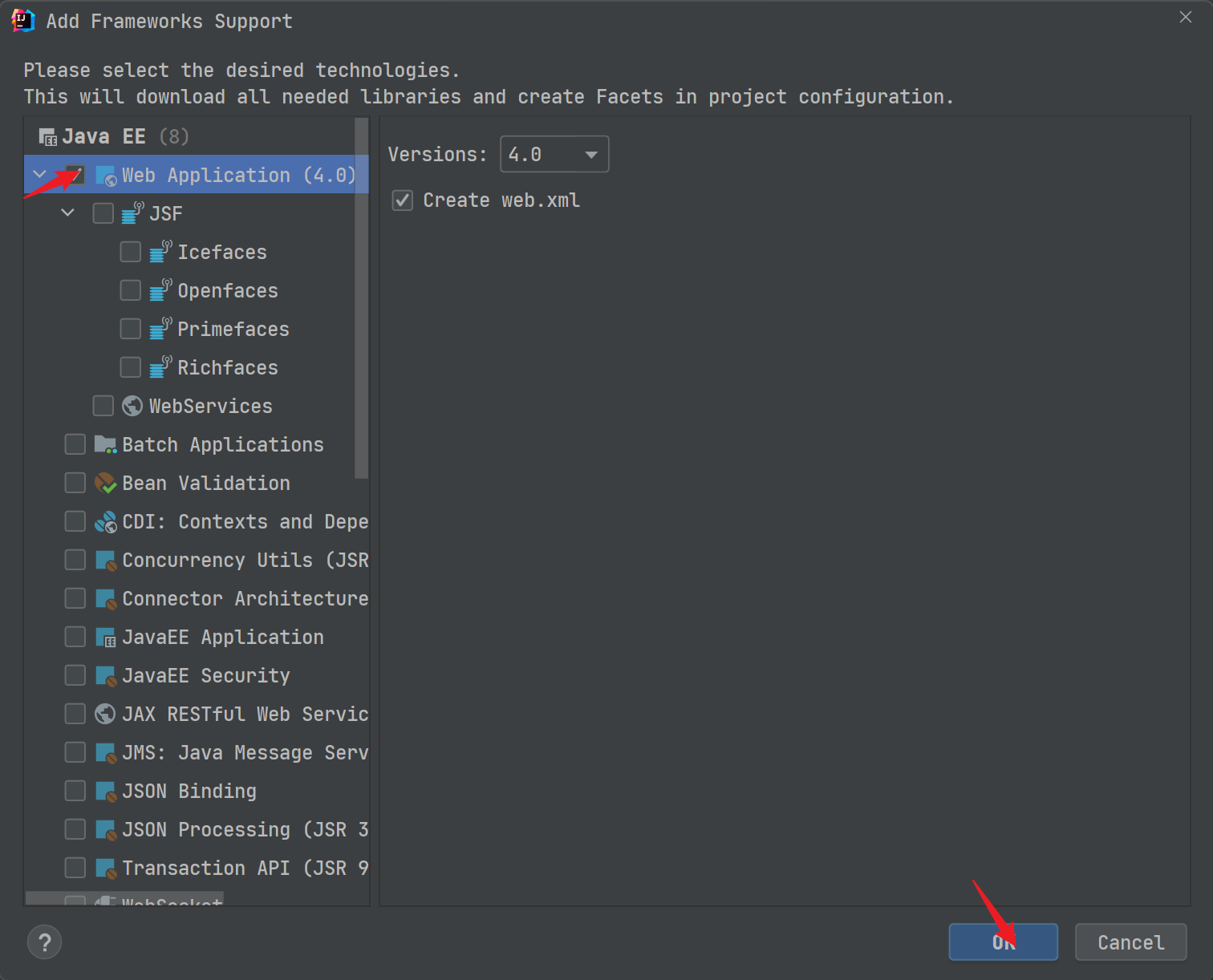Click the JSON Processing icon
This screenshot has width=1213, height=980.
[106, 829]
